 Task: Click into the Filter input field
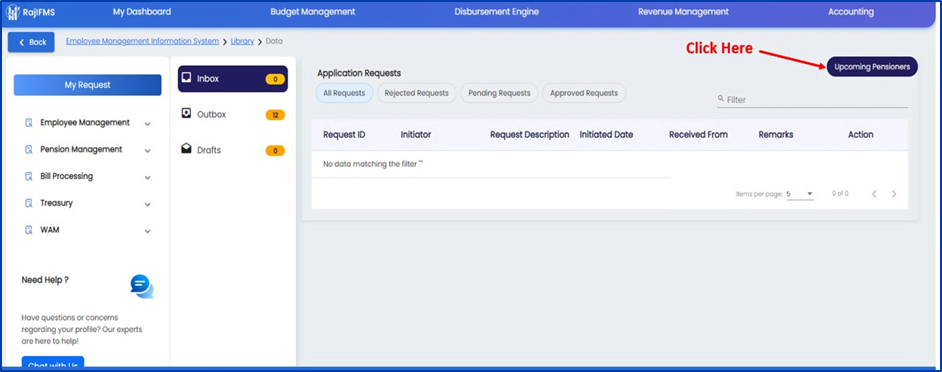(812, 100)
